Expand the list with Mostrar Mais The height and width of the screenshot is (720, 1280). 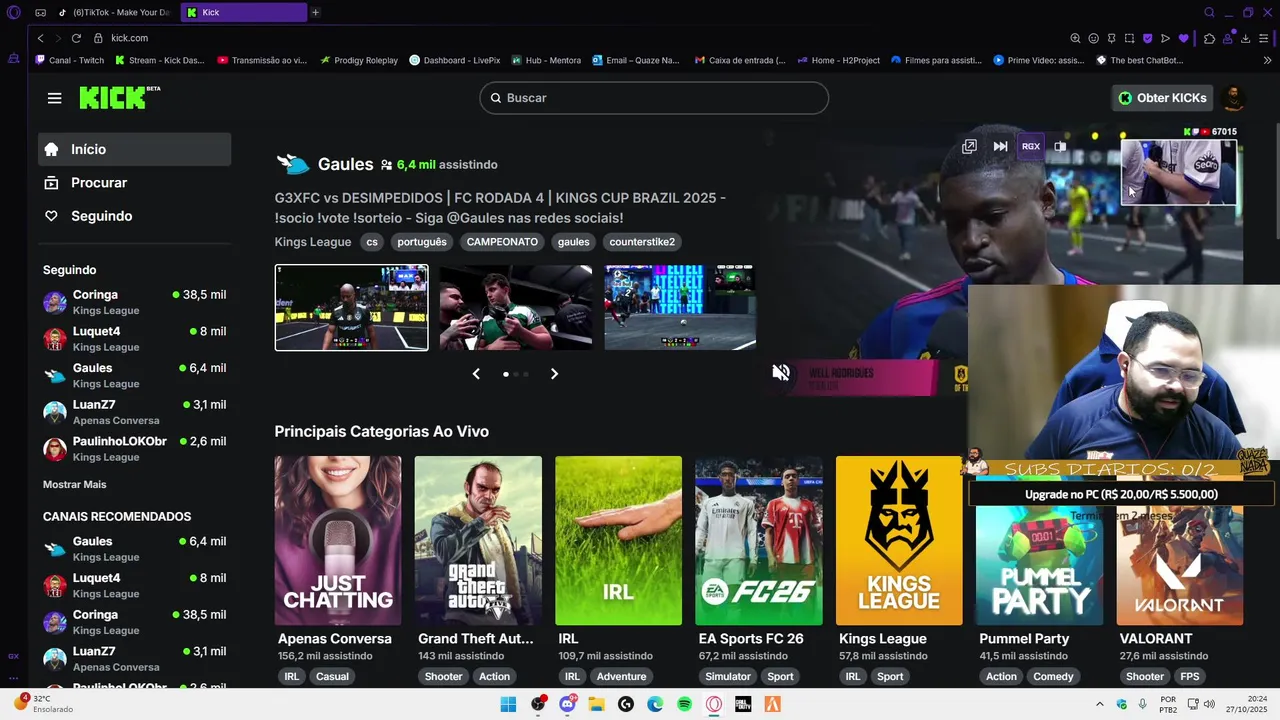tap(74, 484)
